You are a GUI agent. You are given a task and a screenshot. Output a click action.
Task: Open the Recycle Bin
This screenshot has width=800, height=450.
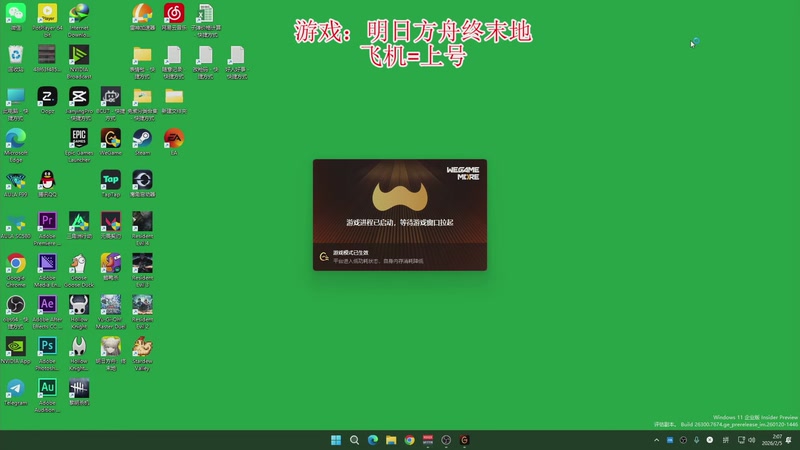pos(16,59)
